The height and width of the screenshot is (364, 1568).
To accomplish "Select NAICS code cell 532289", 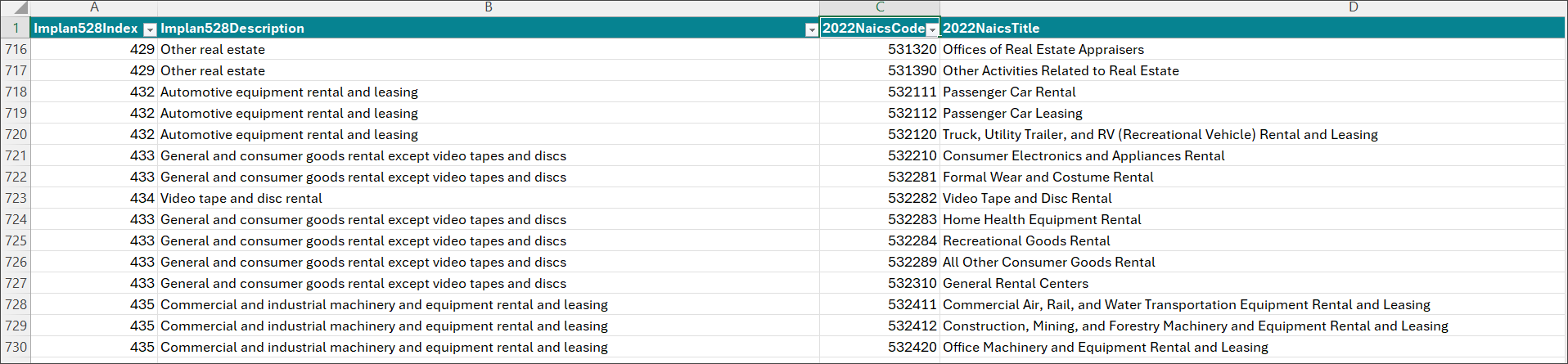I will [x=880, y=262].
